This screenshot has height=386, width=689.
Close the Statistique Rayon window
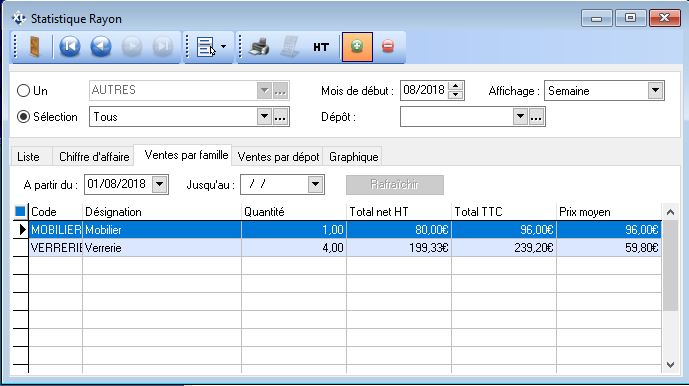click(x=664, y=18)
